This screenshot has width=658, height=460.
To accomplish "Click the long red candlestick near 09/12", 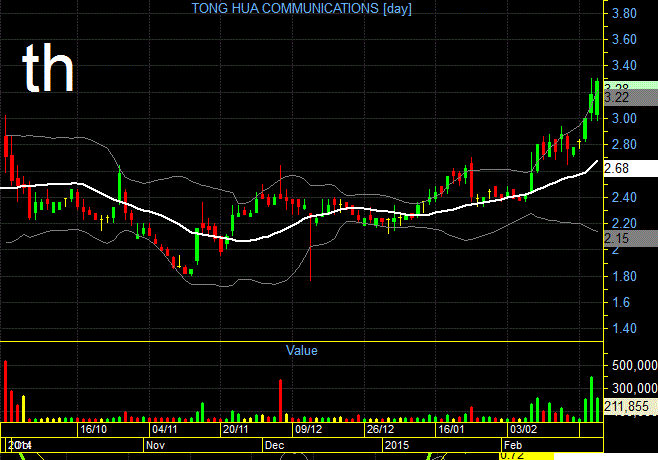I will pos(311,247).
